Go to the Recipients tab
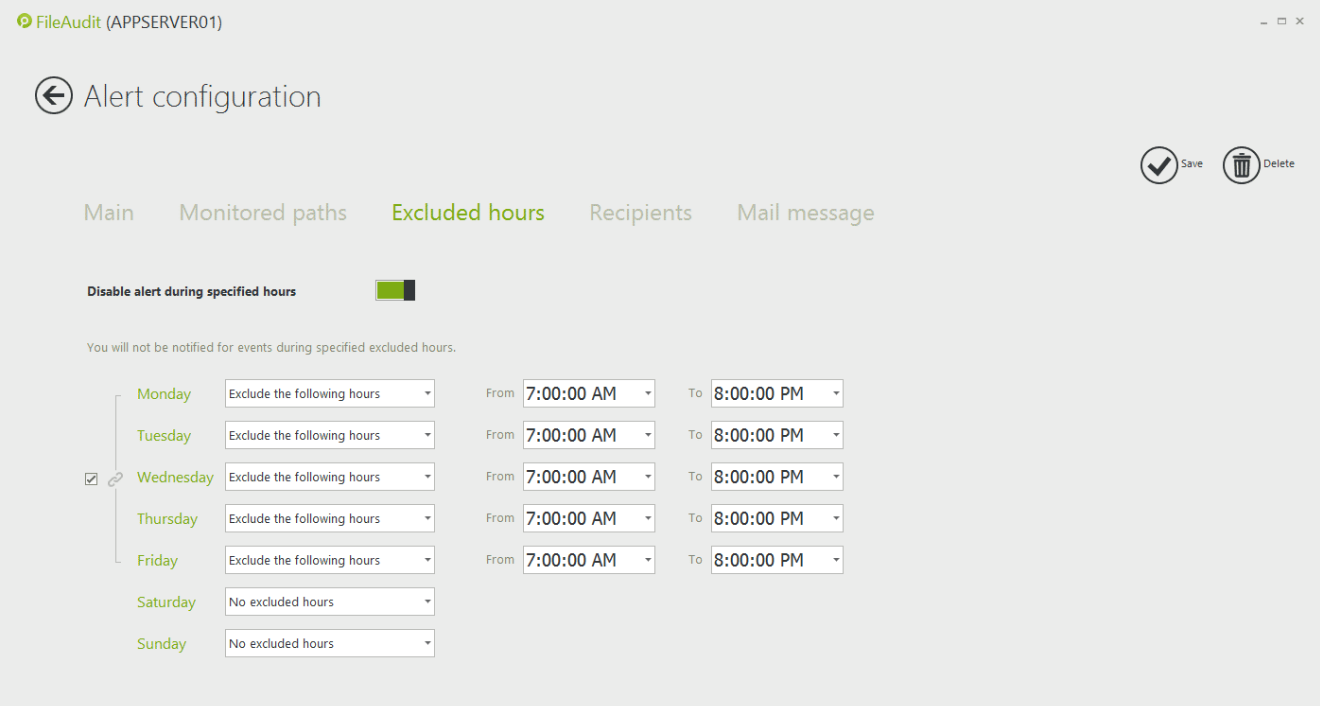 pyautogui.click(x=640, y=213)
